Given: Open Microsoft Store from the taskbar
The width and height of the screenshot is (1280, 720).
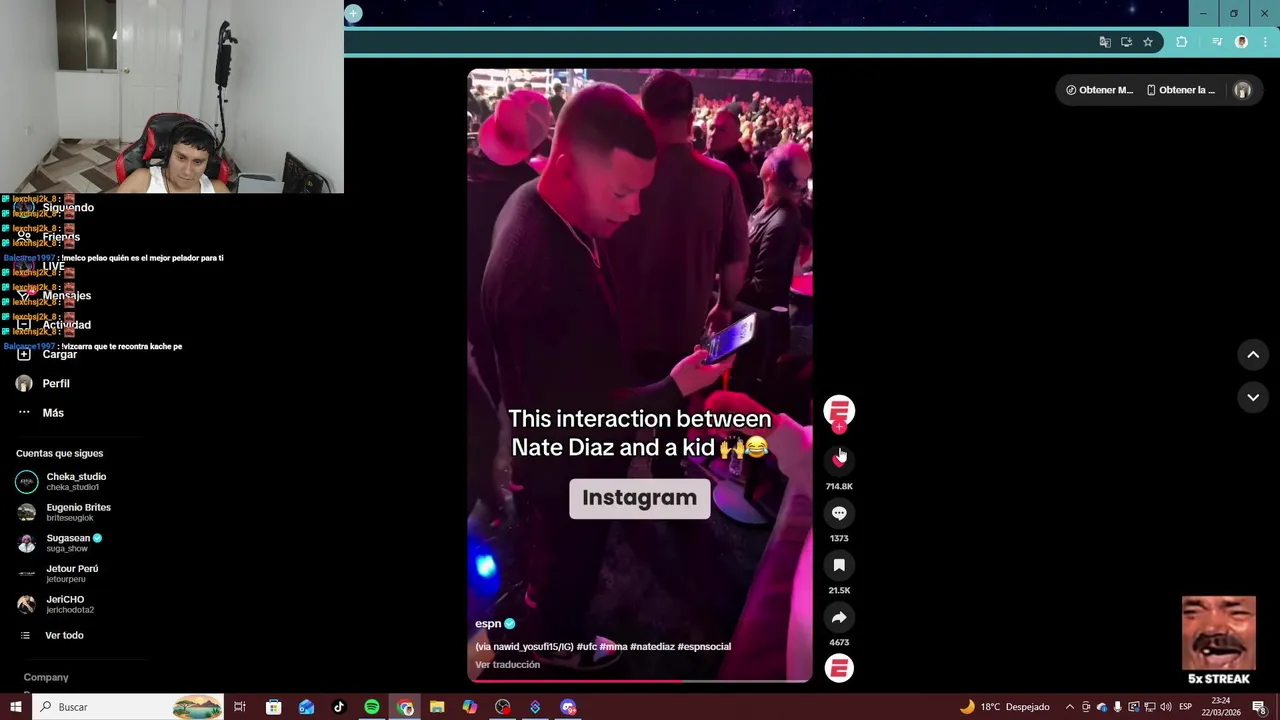Looking at the screenshot, I should point(273,707).
